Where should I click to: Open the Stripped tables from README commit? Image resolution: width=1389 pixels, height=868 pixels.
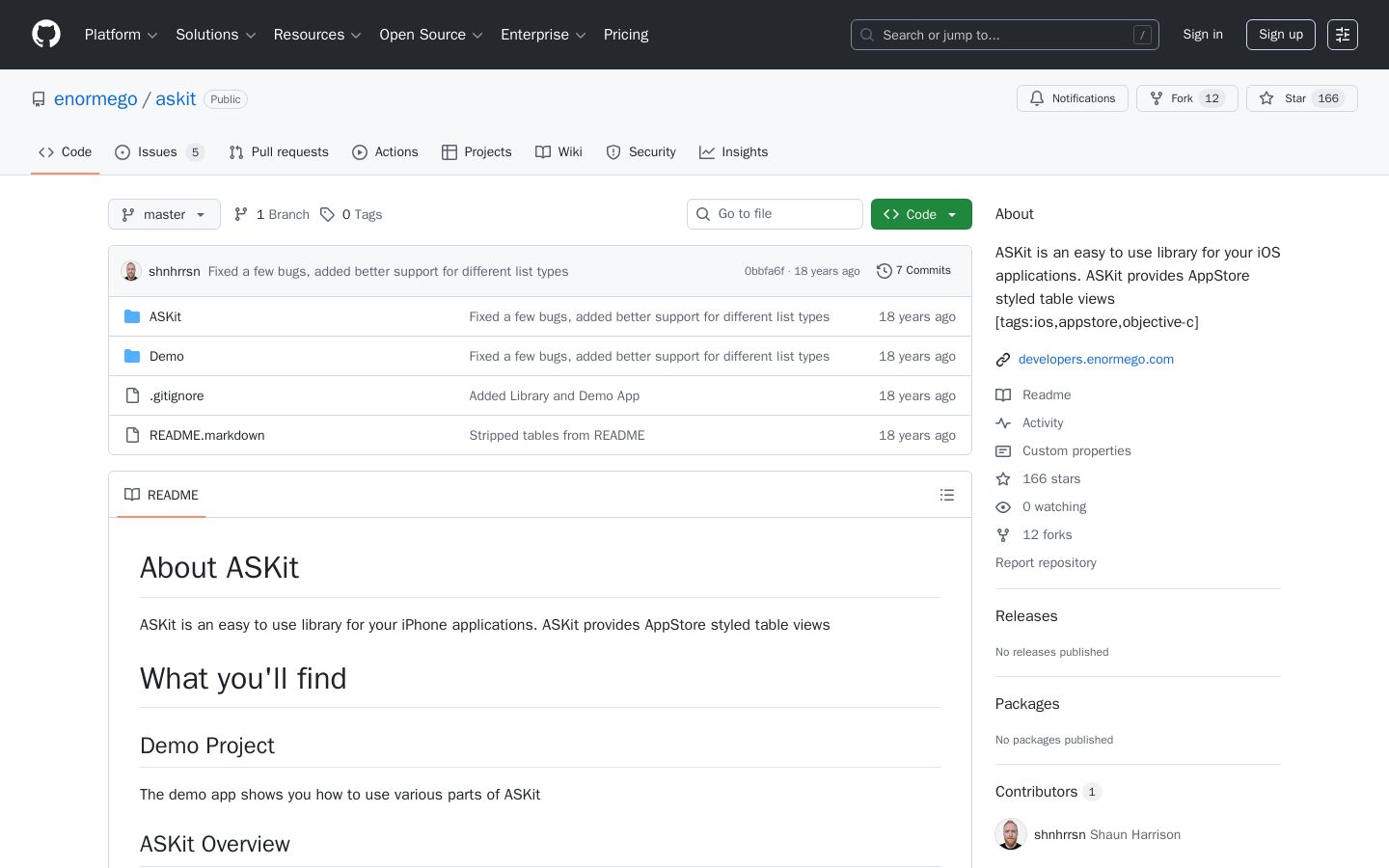click(x=557, y=435)
